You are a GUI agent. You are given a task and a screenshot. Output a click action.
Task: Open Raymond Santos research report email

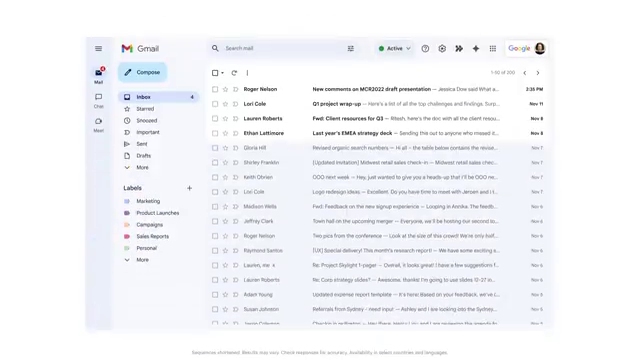tap(378, 251)
